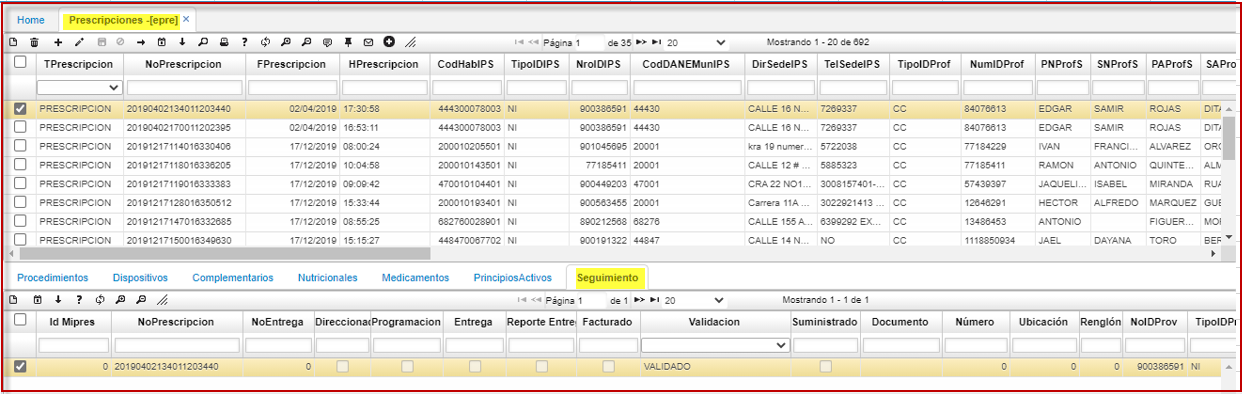Check the row for prescription 20191217114016330406
The width and height of the screenshot is (1242, 394).
[20, 146]
